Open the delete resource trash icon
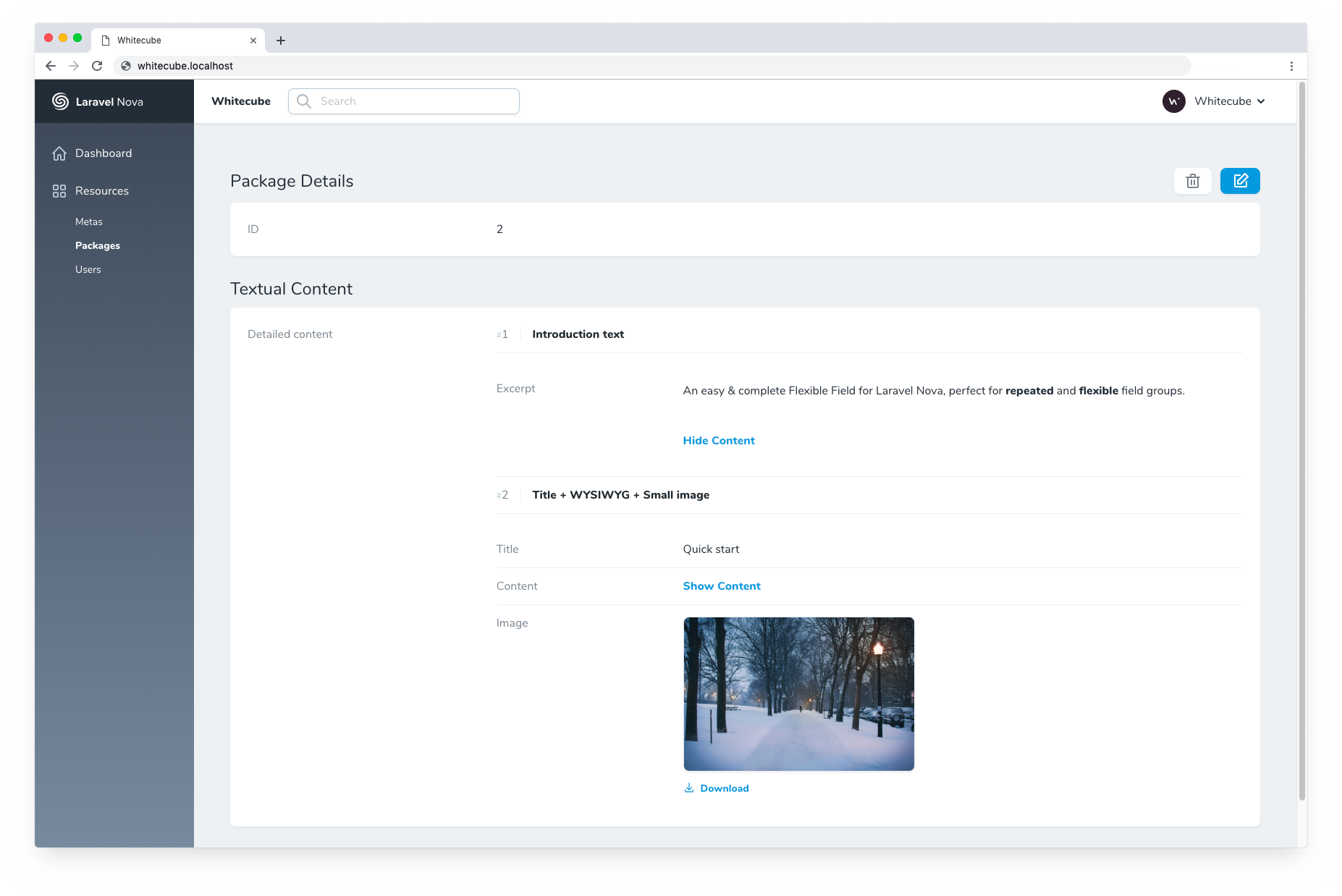The width and height of the screenshot is (1342, 896). click(x=1192, y=181)
